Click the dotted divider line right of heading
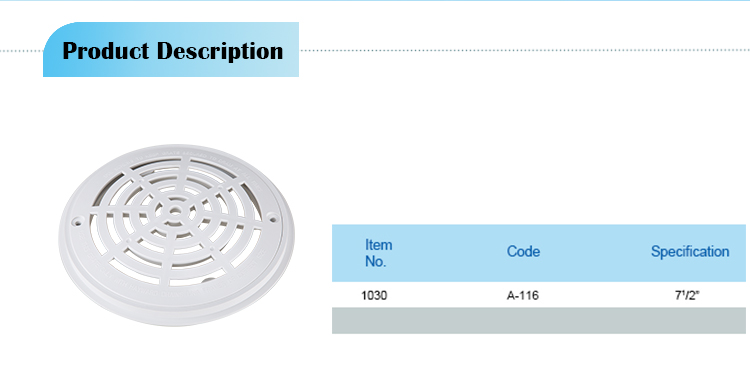 (525, 50)
